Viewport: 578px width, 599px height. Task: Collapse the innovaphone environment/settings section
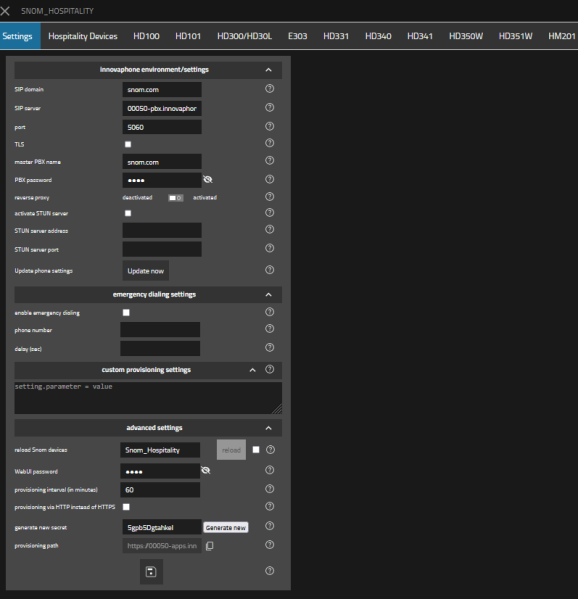tap(269, 70)
